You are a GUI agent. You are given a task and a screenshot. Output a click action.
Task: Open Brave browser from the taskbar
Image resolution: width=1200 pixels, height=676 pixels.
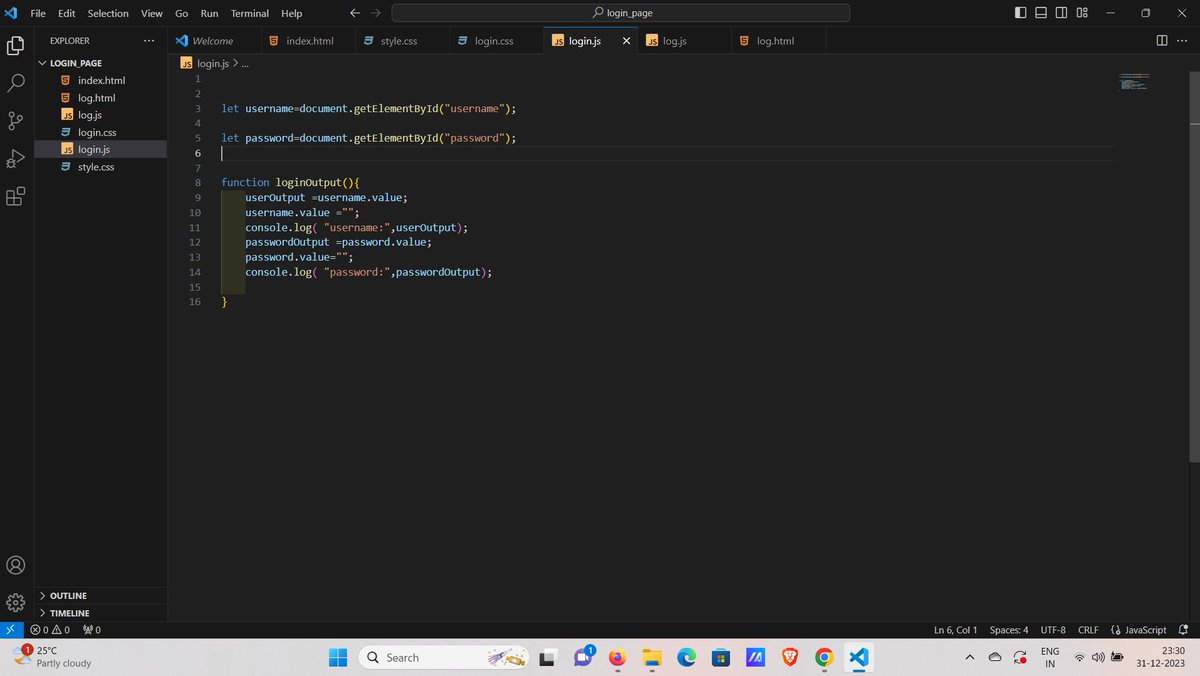pos(790,657)
